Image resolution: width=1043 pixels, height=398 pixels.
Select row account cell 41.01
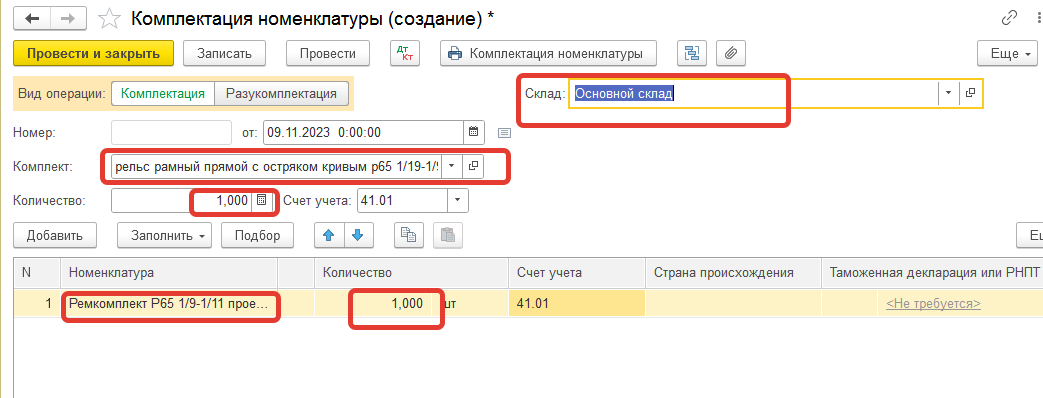(x=577, y=303)
